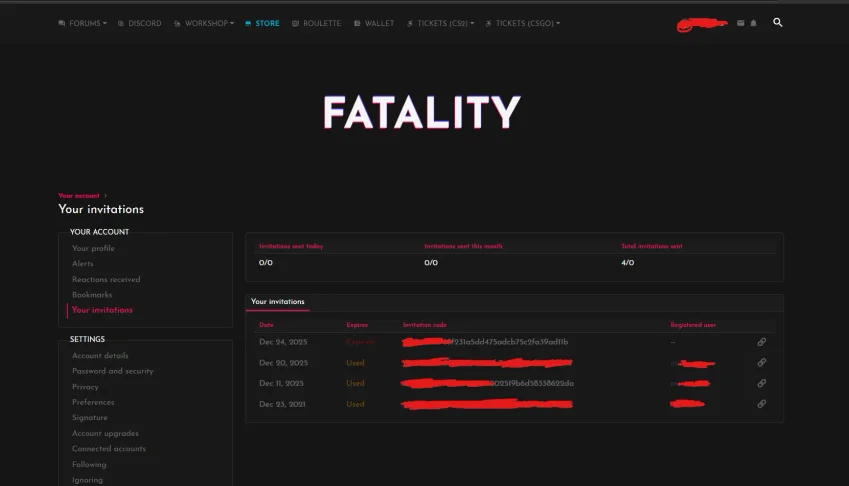This screenshot has height=486, width=849.
Task: Open the Wallet page
Action: (374, 23)
